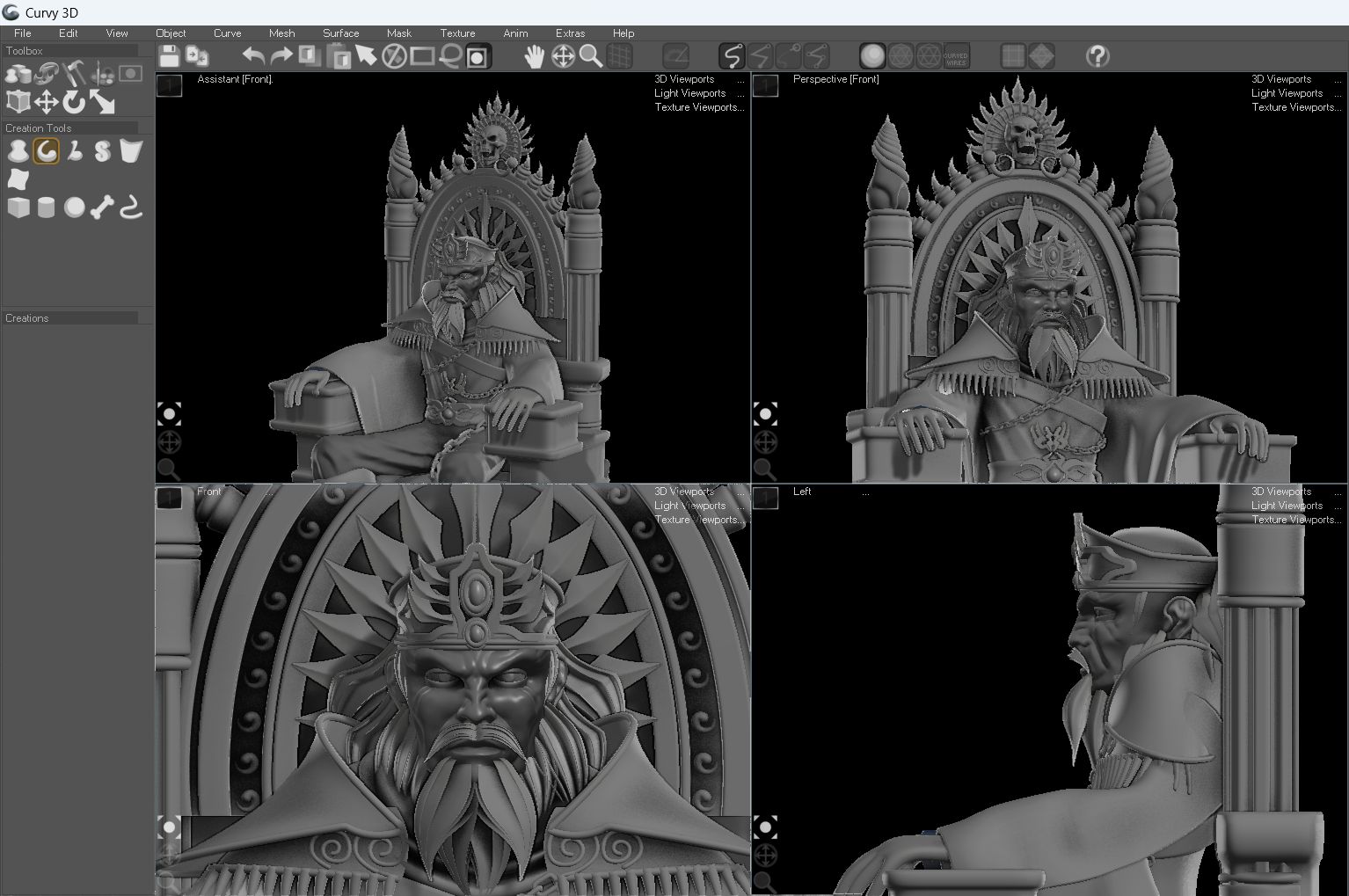The height and width of the screenshot is (896, 1349).
Task: Choose the S-shaped extrude creation tool
Action: (103, 151)
